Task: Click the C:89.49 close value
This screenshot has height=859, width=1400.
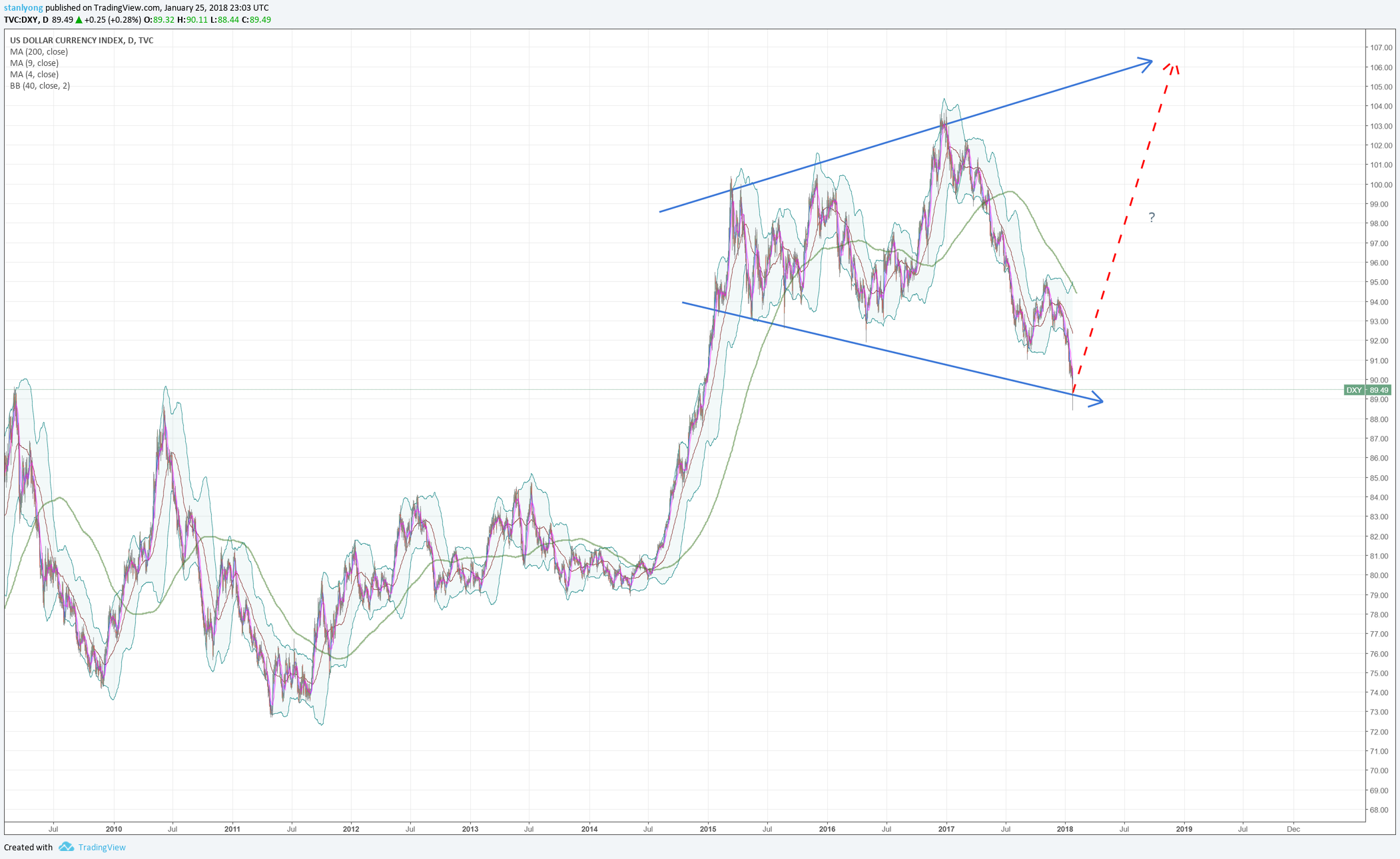Action: point(256,19)
